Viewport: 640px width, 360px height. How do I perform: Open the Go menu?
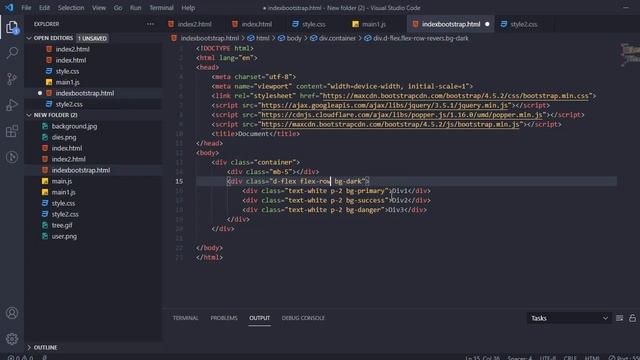pyautogui.click(x=118, y=8)
